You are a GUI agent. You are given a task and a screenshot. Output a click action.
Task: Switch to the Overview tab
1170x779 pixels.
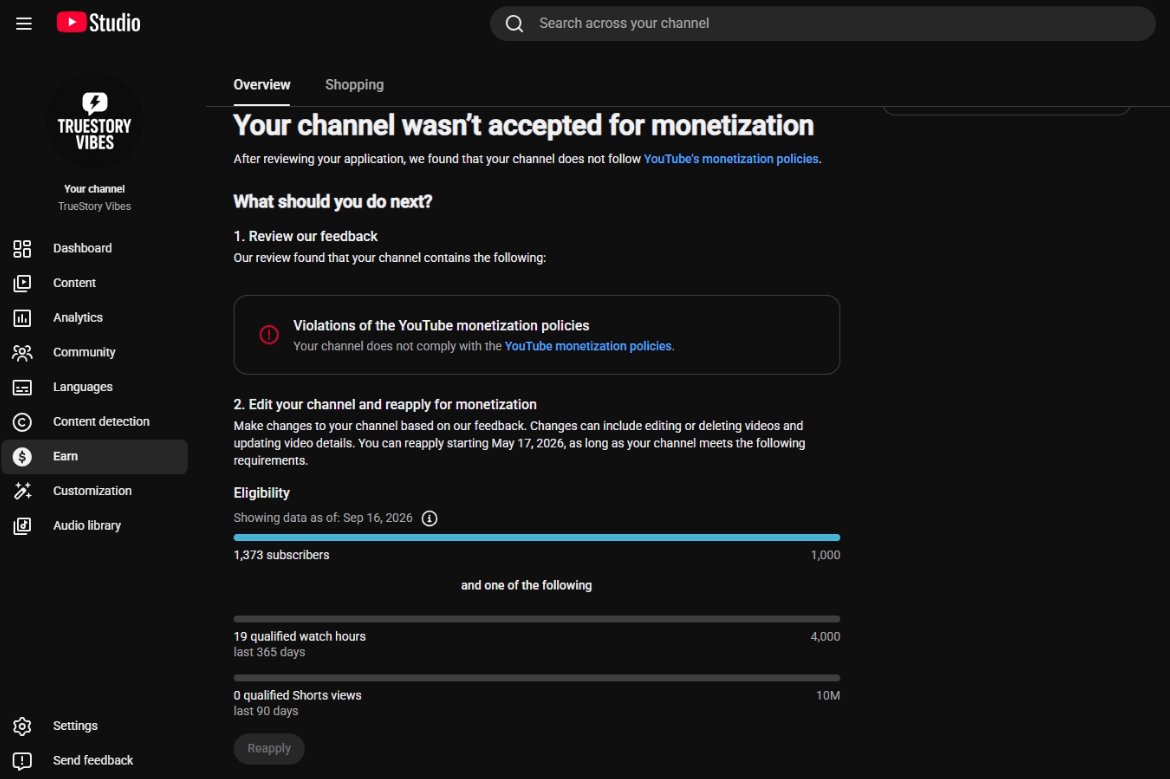[x=261, y=85]
